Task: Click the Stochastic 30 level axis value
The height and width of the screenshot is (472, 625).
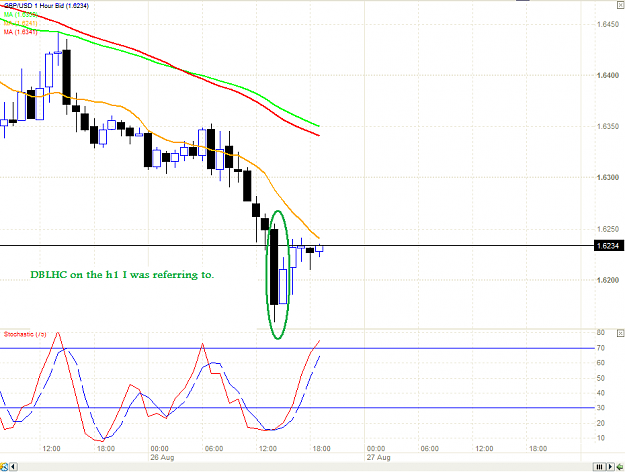Action: (601, 408)
